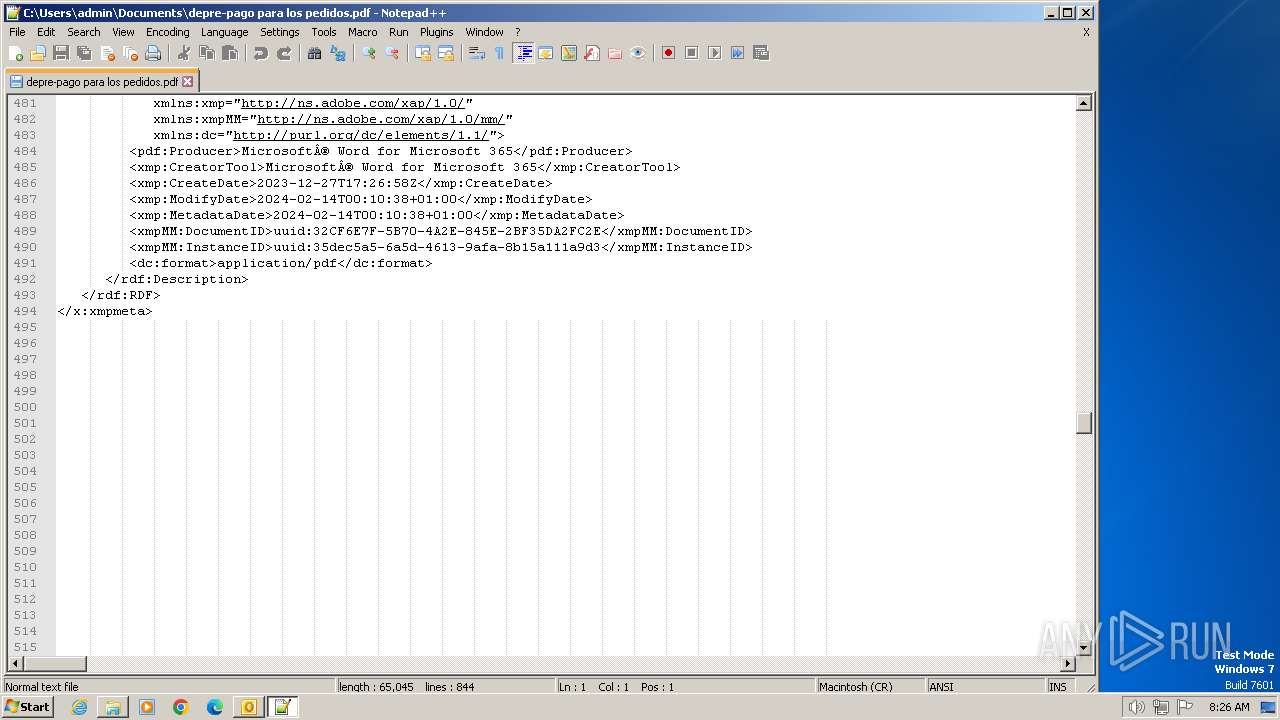Open the File menu
Screen dimensions: 1280x720
pyautogui.click(x=17, y=32)
